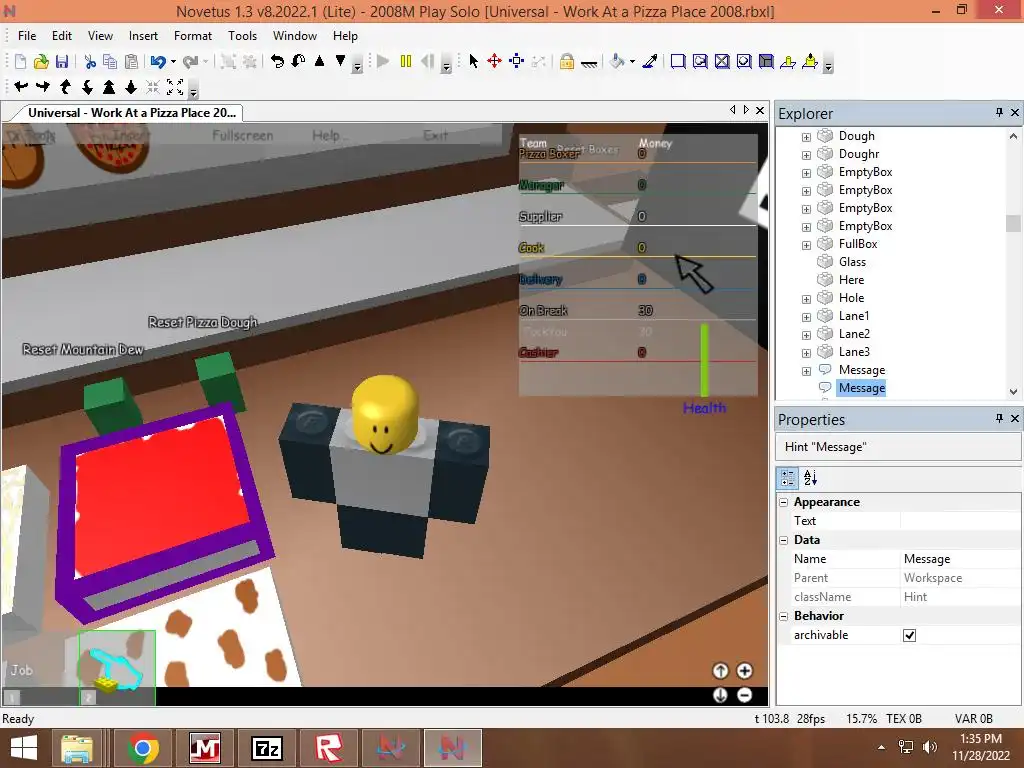Click the in-game Fullscreen button
Viewport: 1024px width, 768px height.
(x=242, y=135)
